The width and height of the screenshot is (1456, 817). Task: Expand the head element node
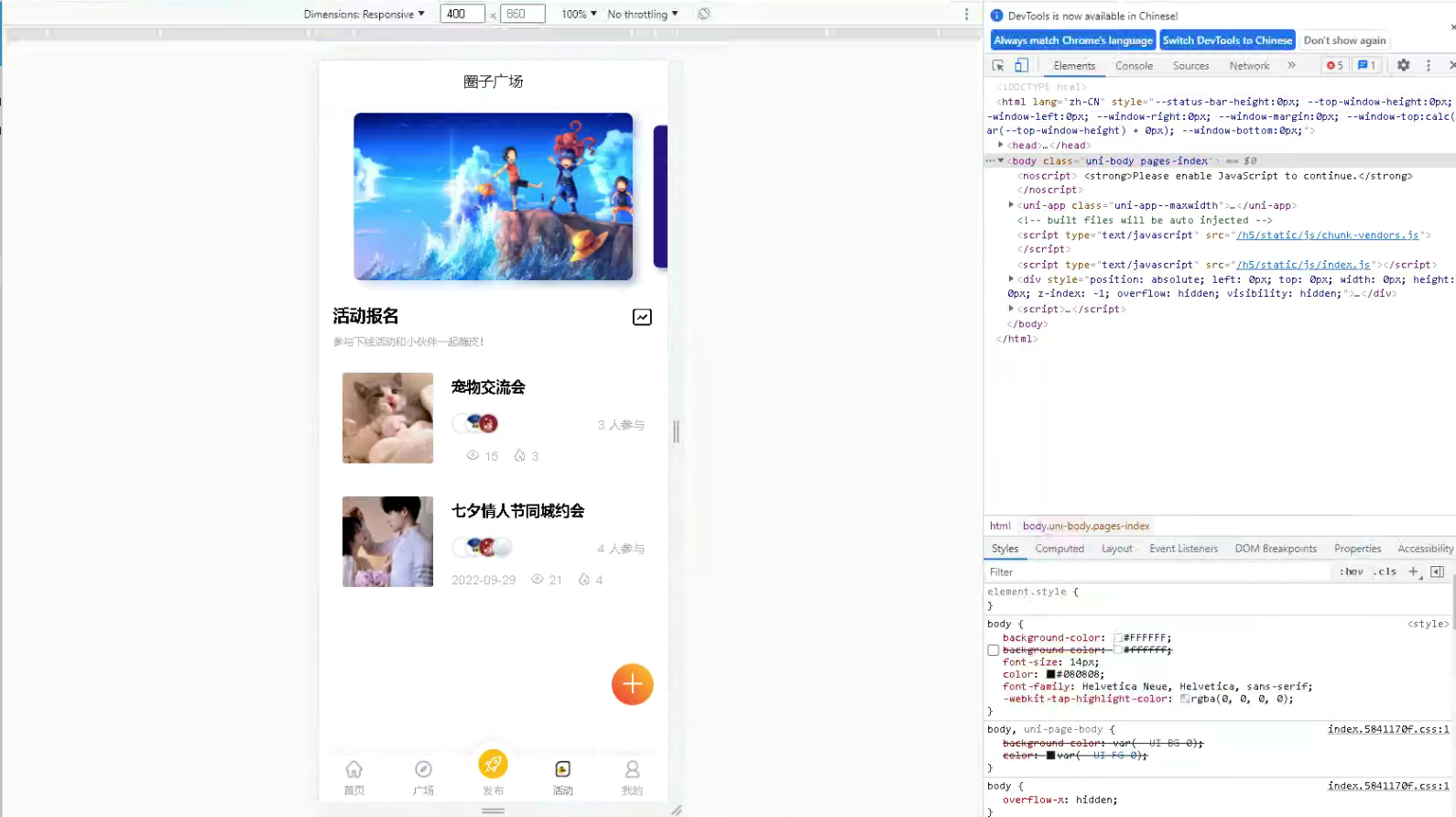[x=1001, y=145]
